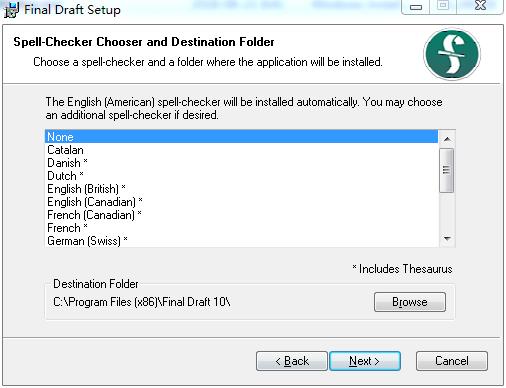506x388 pixels.
Task: Select Catalan spell-checker
Action: [x=241, y=150]
